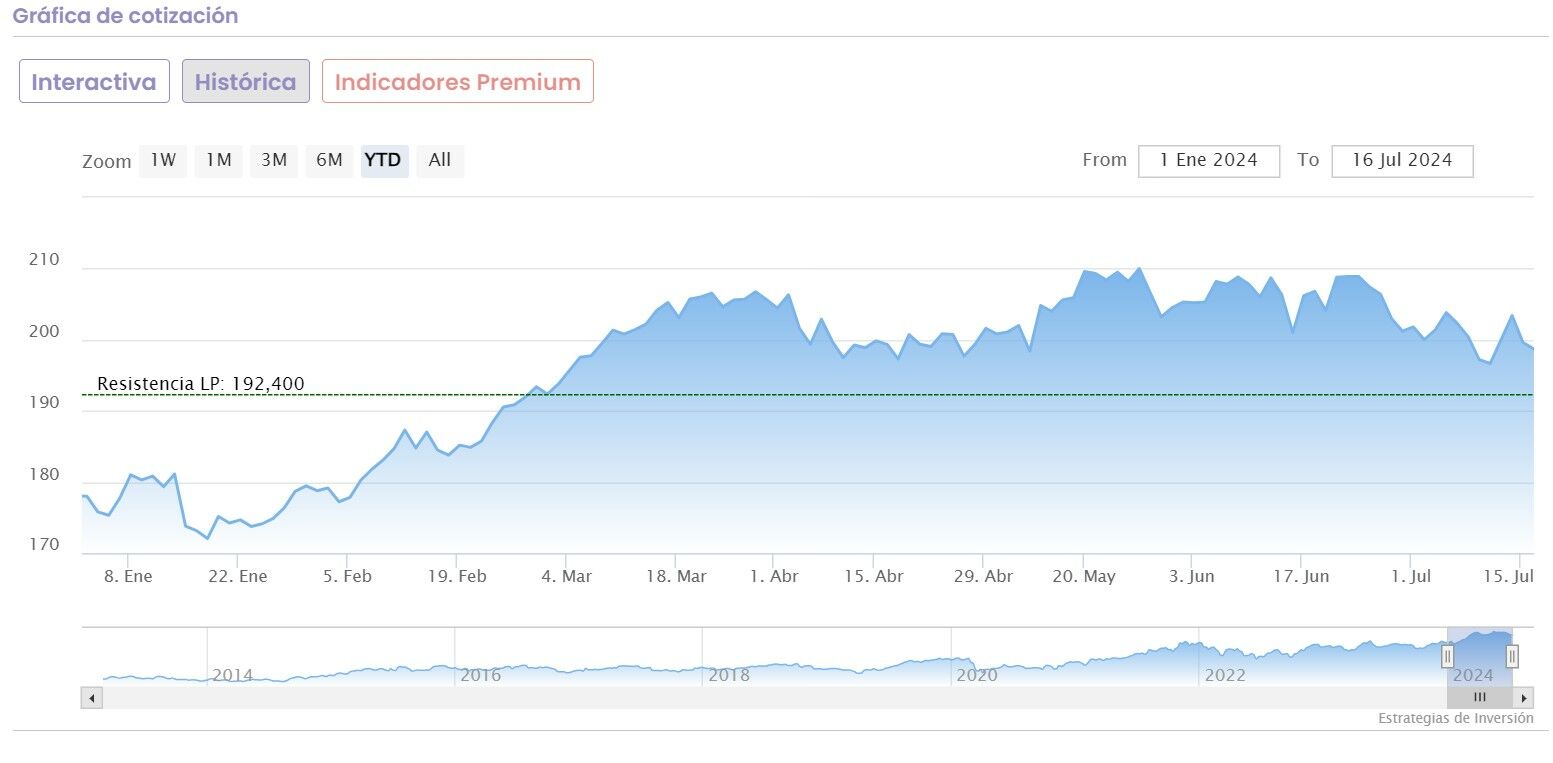Click the From date field
The width and height of the screenshot is (1553, 763).
pos(1208,160)
